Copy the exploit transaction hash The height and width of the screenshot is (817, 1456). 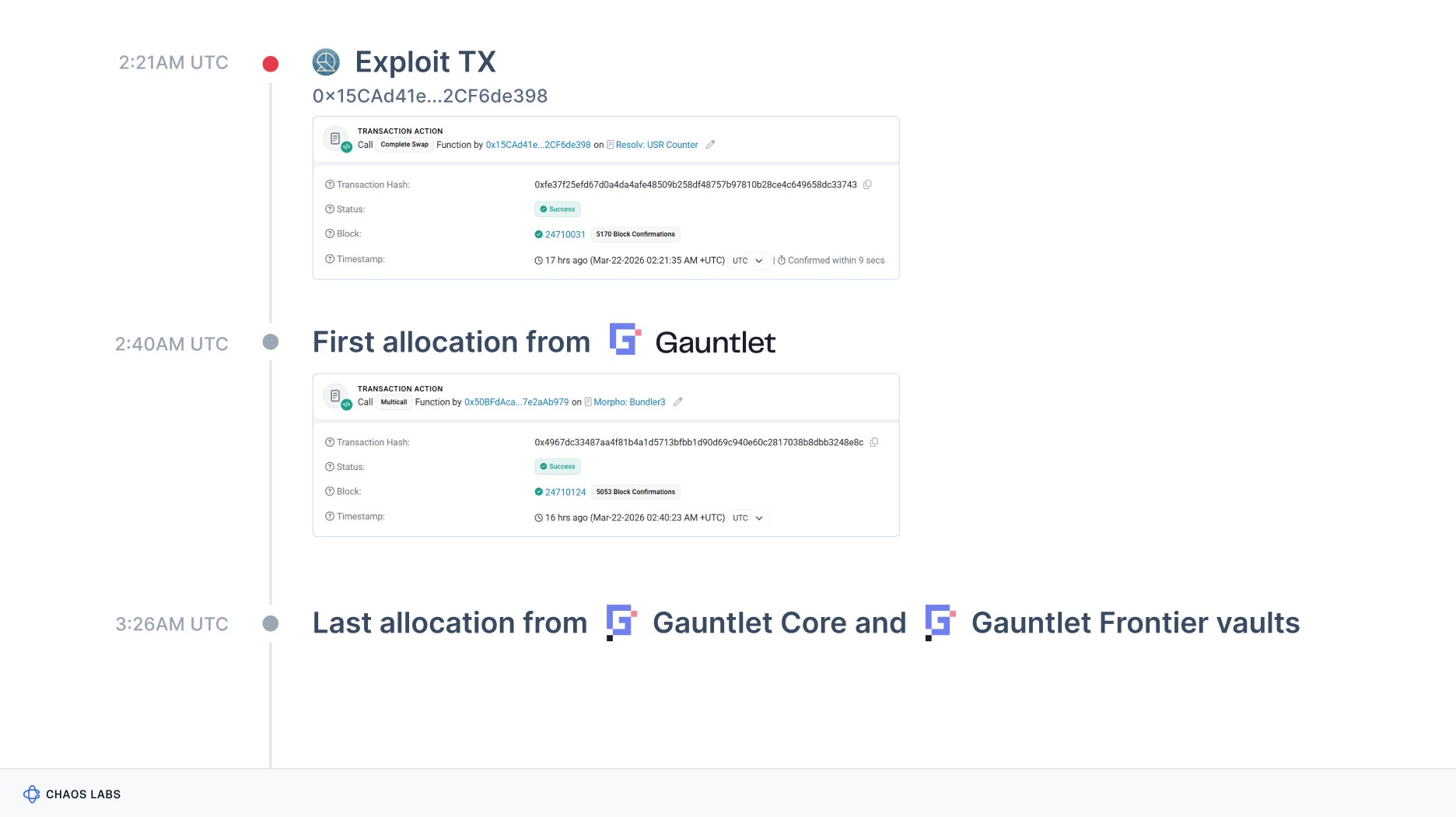pyautogui.click(x=867, y=184)
